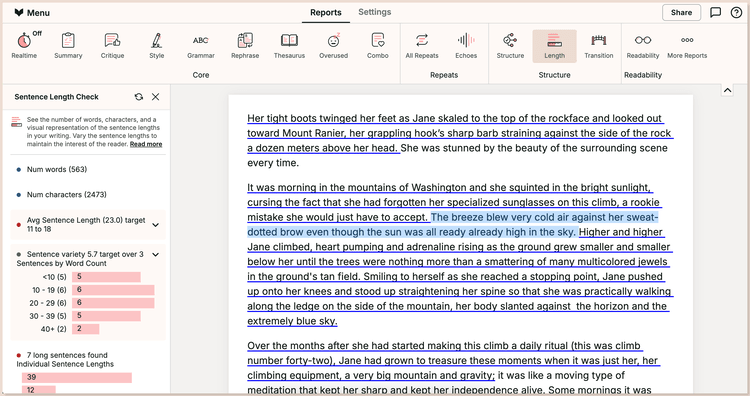Select the 12-word individual sentence bar
The width and height of the screenshot is (750, 396).
point(39,390)
